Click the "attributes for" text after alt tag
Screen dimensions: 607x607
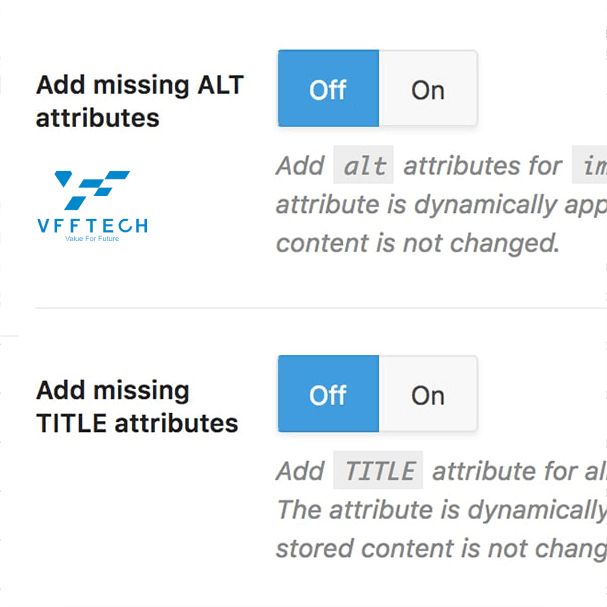pyautogui.click(x=483, y=166)
